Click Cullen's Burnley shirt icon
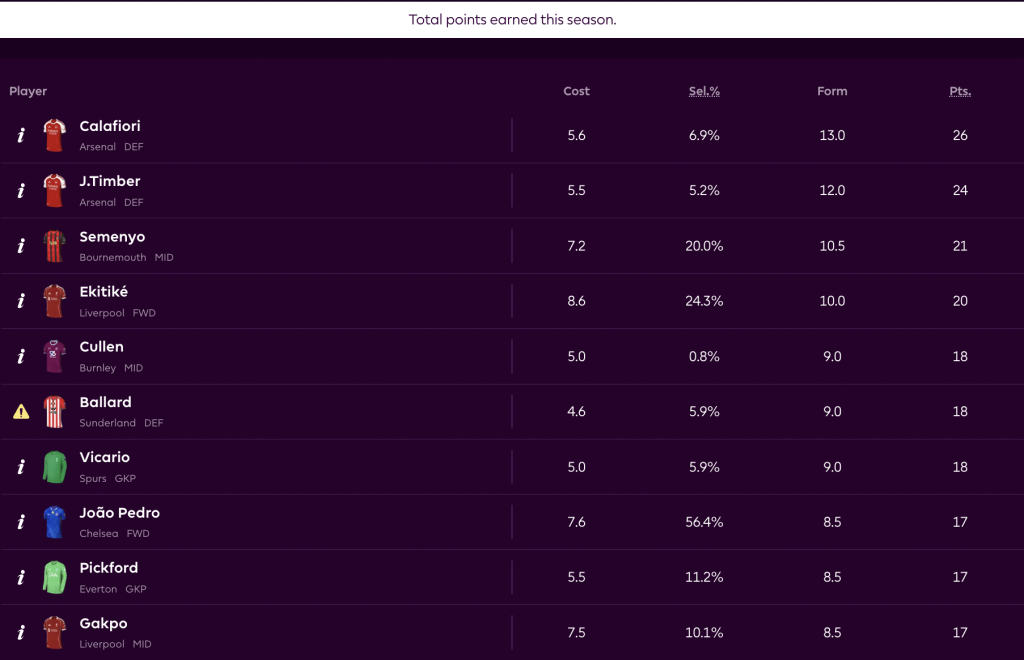This screenshot has width=1024, height=660. tap(54, 356)
